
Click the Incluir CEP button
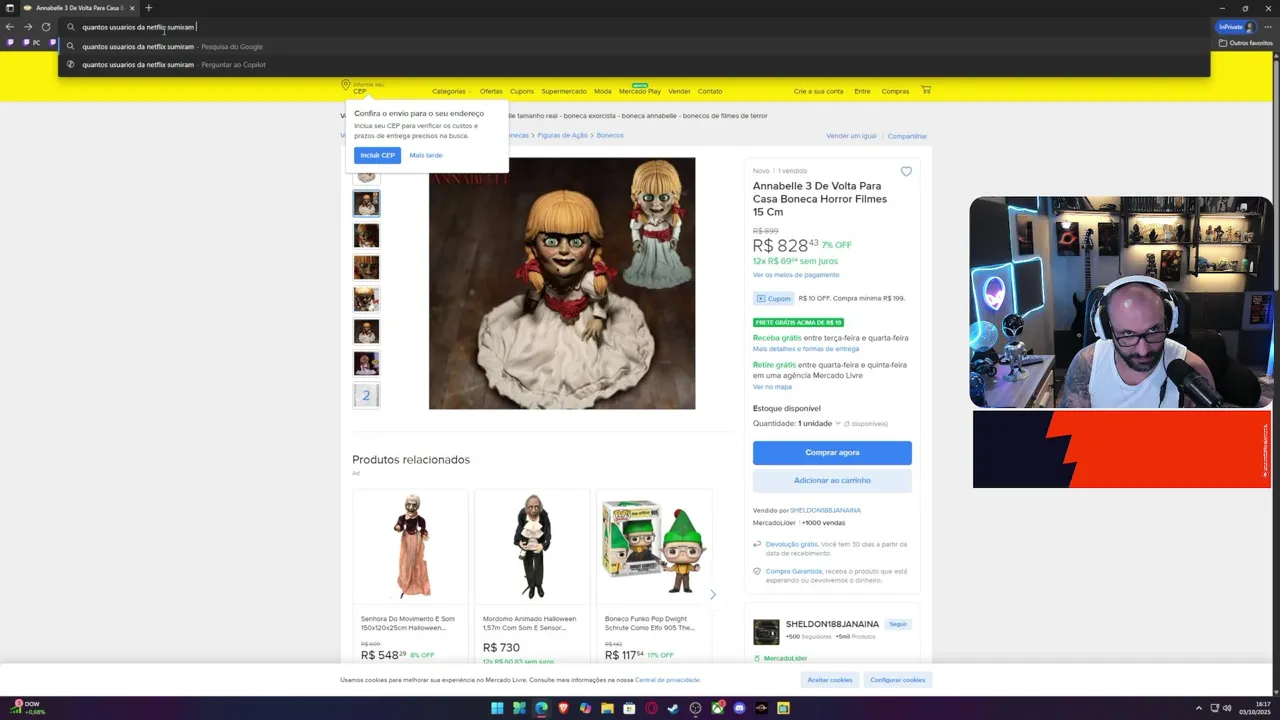(x=377, y=155)
